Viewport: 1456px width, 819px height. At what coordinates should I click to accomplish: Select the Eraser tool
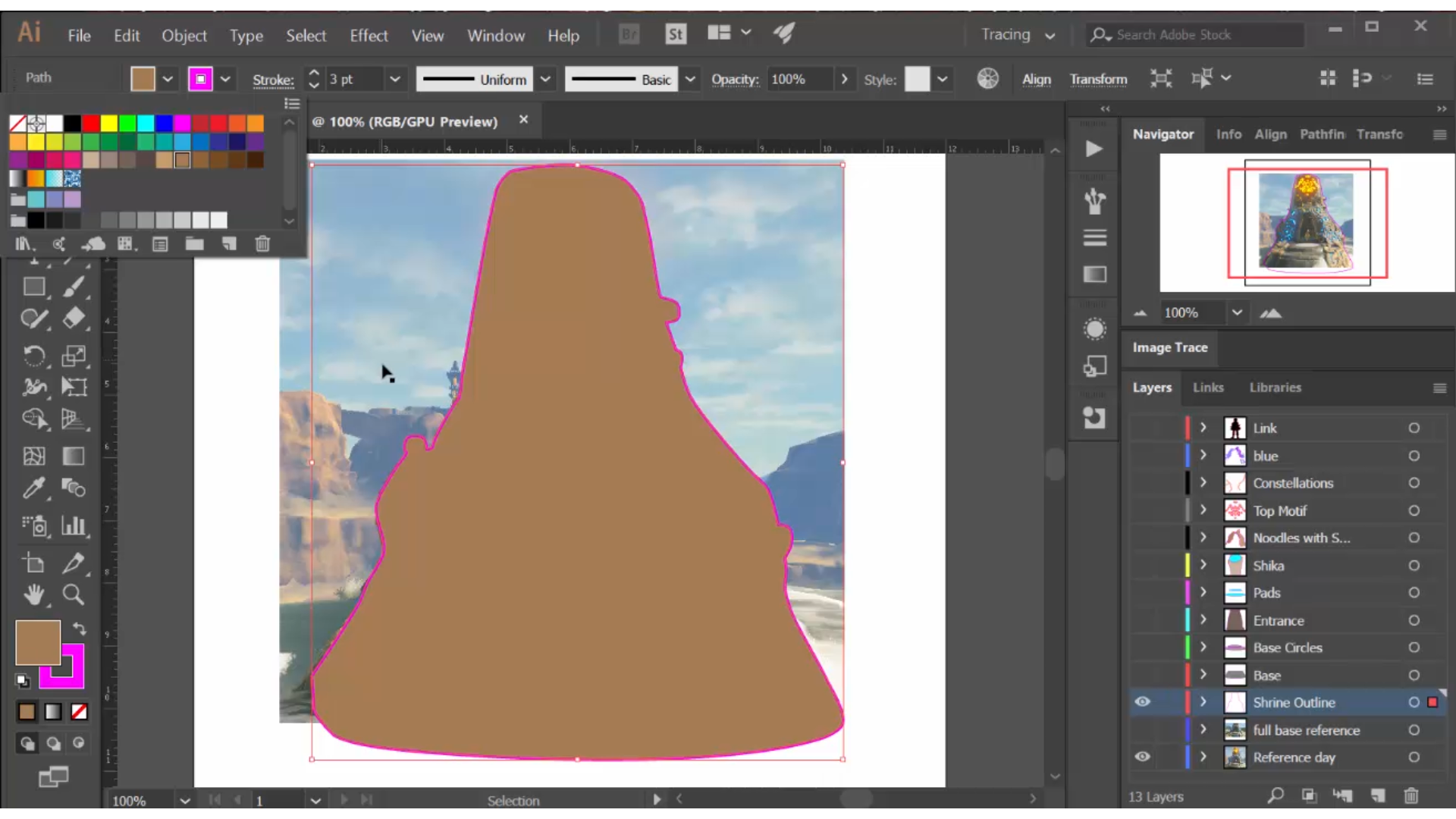(74, 318)
